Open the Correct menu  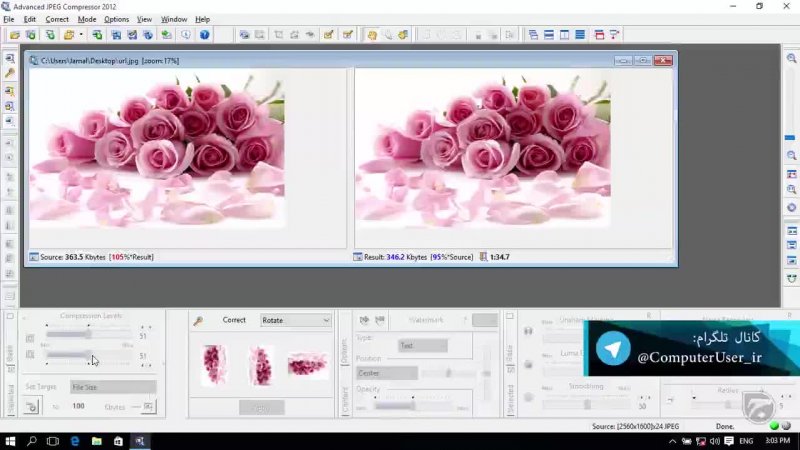tap(57, 19)
